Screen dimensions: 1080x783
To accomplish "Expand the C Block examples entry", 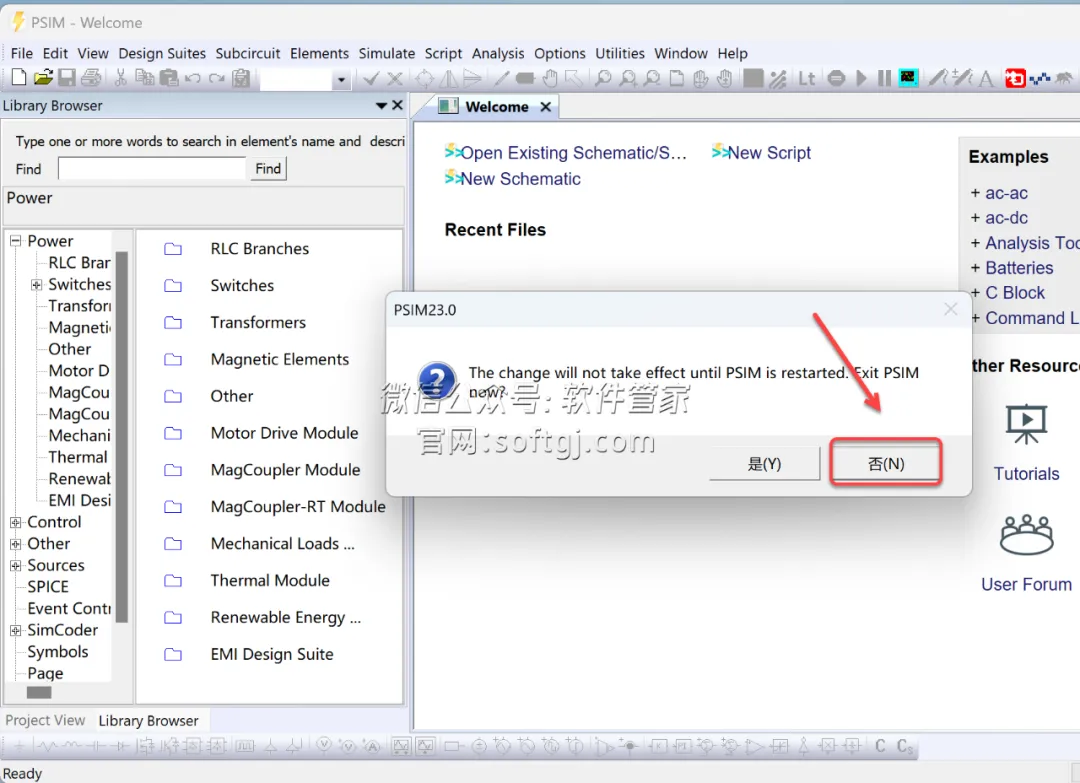I will [x=975, y=293].
